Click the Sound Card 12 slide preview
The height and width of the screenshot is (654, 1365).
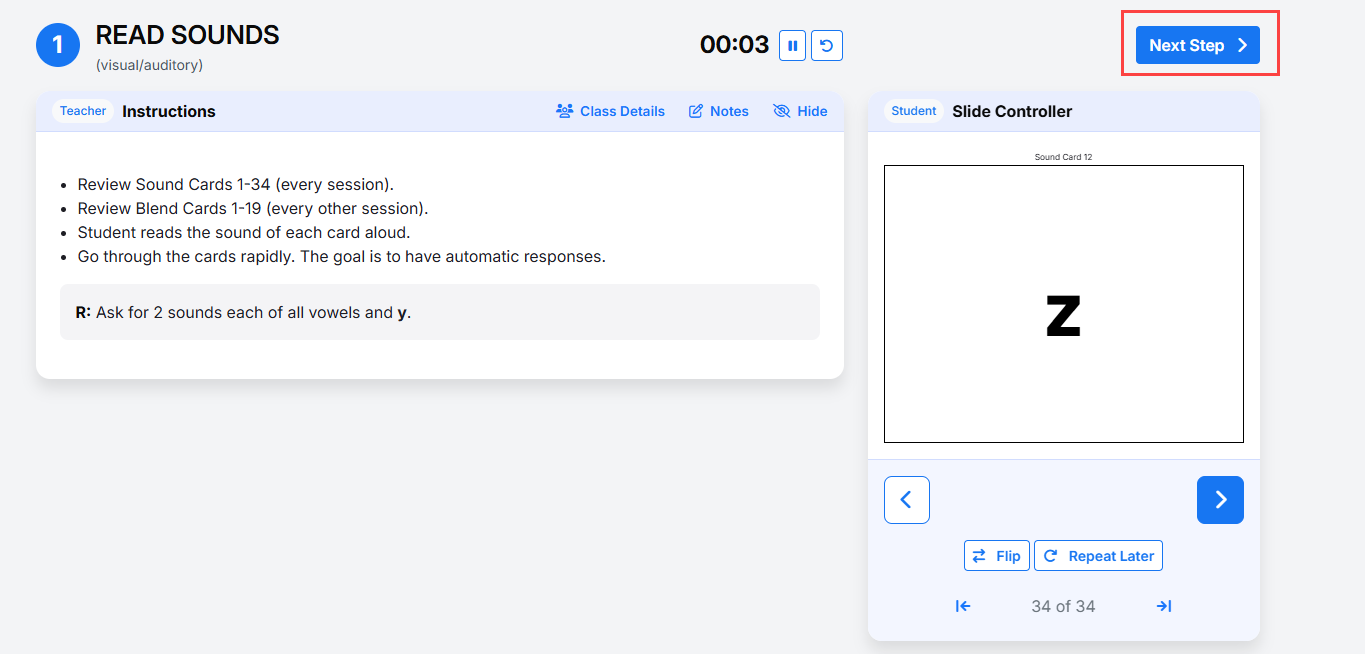[x=1064, y=304]
